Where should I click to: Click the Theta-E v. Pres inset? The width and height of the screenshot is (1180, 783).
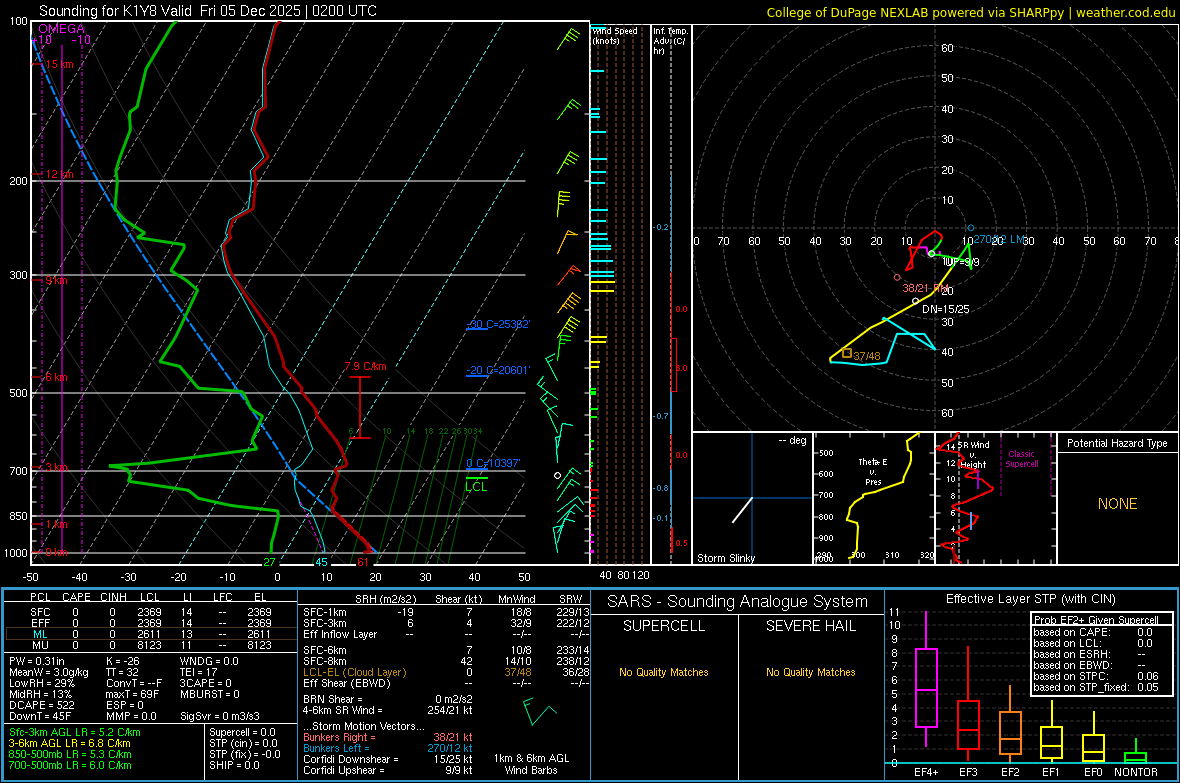pyautogui.click(x=874, y=498)
